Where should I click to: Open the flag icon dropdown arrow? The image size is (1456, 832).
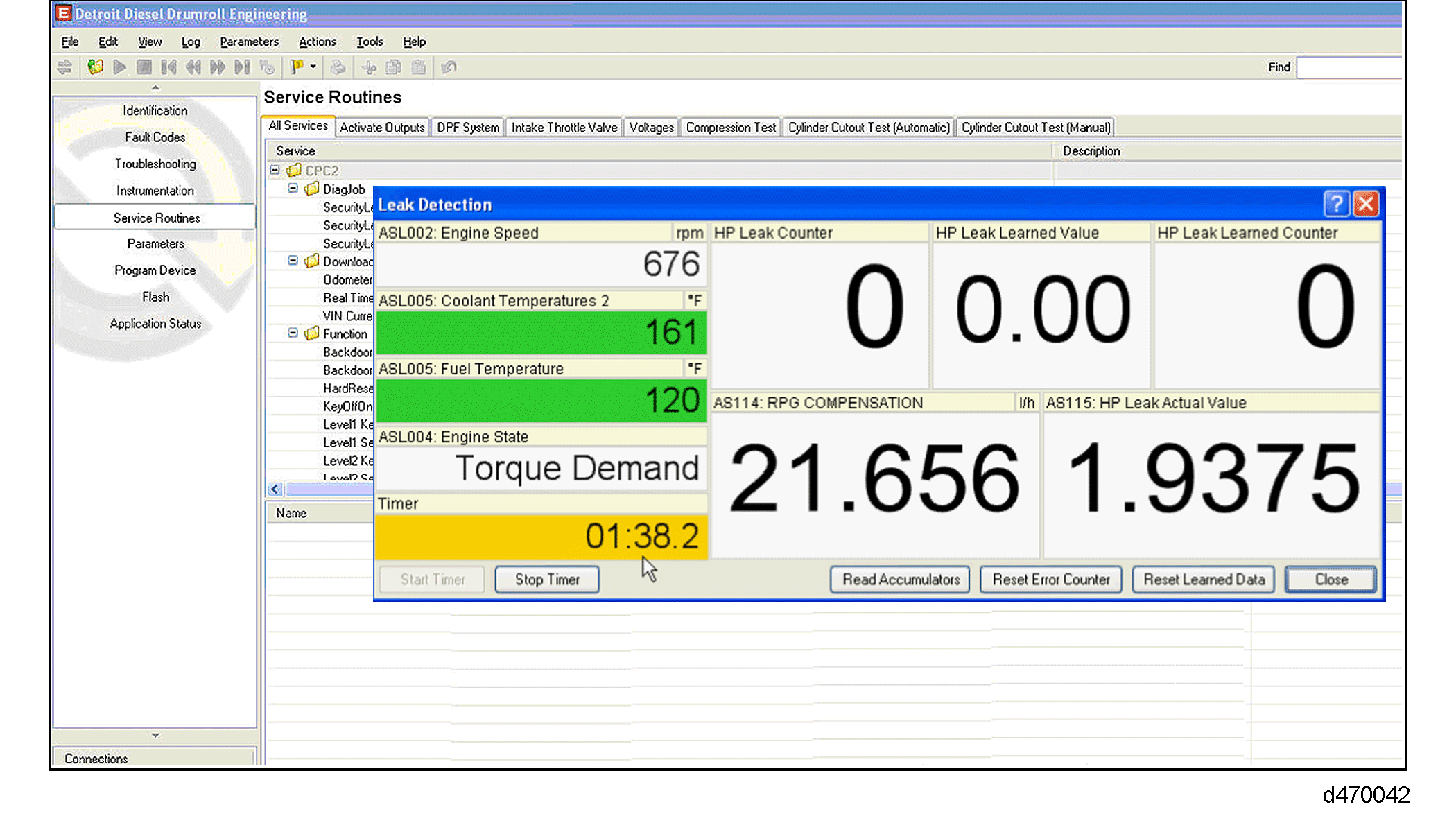313,67
